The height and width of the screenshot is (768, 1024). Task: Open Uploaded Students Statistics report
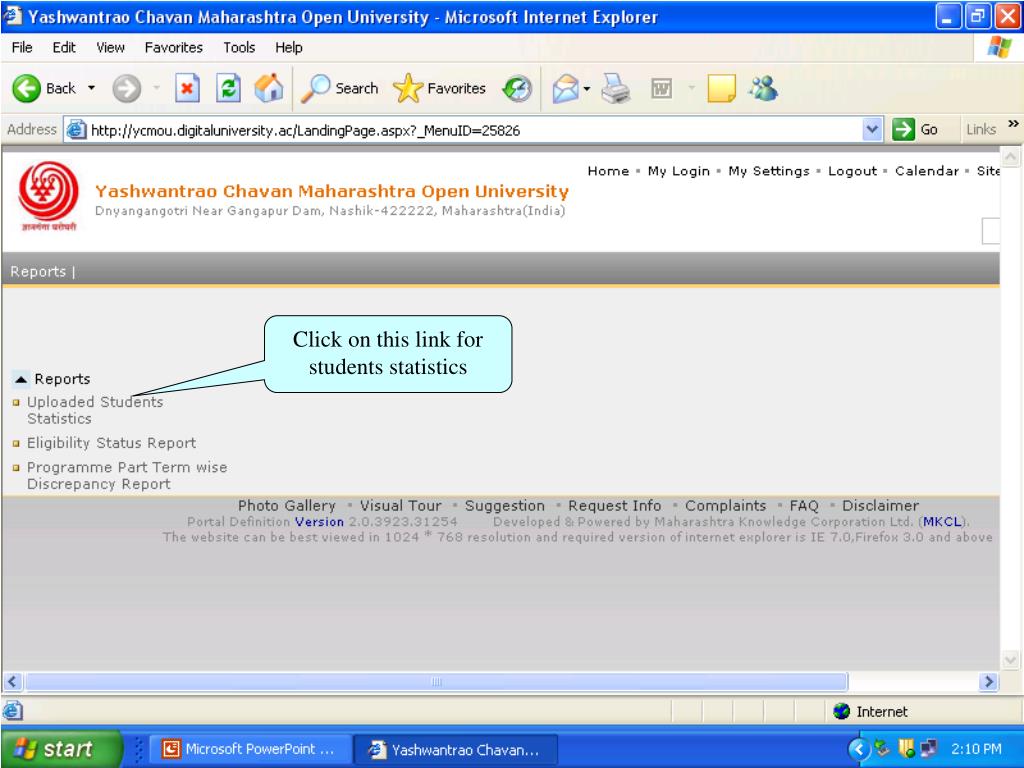tap(95, 410)
